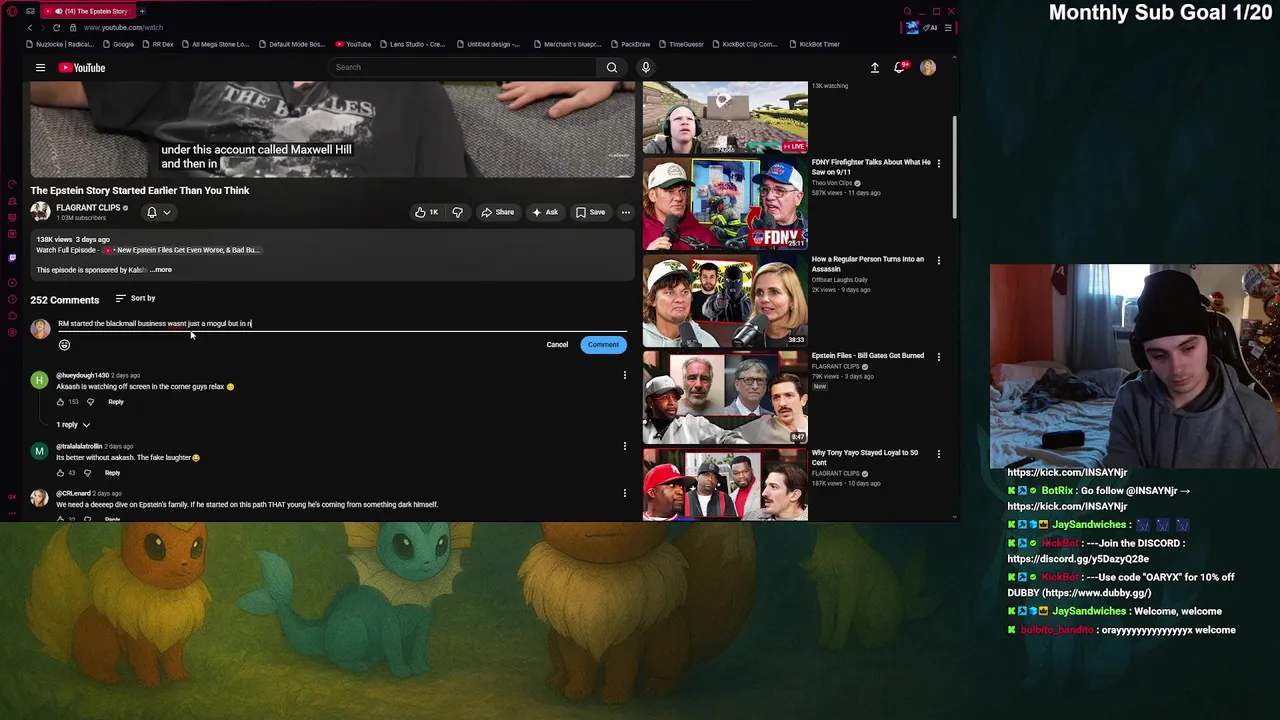Open the YouTube create upload icon

tap(875, 67)
